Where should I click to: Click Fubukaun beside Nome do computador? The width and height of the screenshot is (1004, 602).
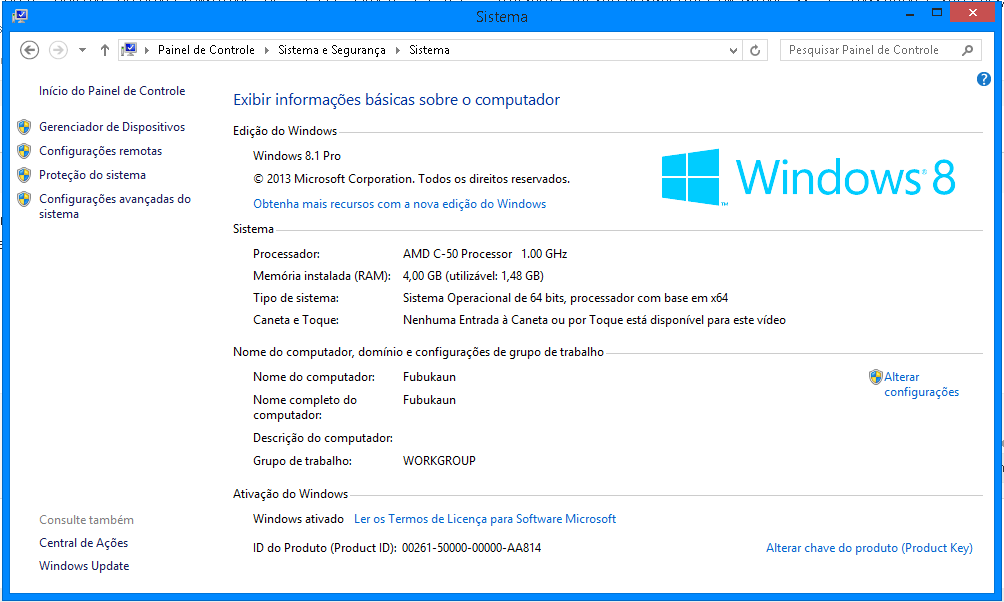[429, 377]
